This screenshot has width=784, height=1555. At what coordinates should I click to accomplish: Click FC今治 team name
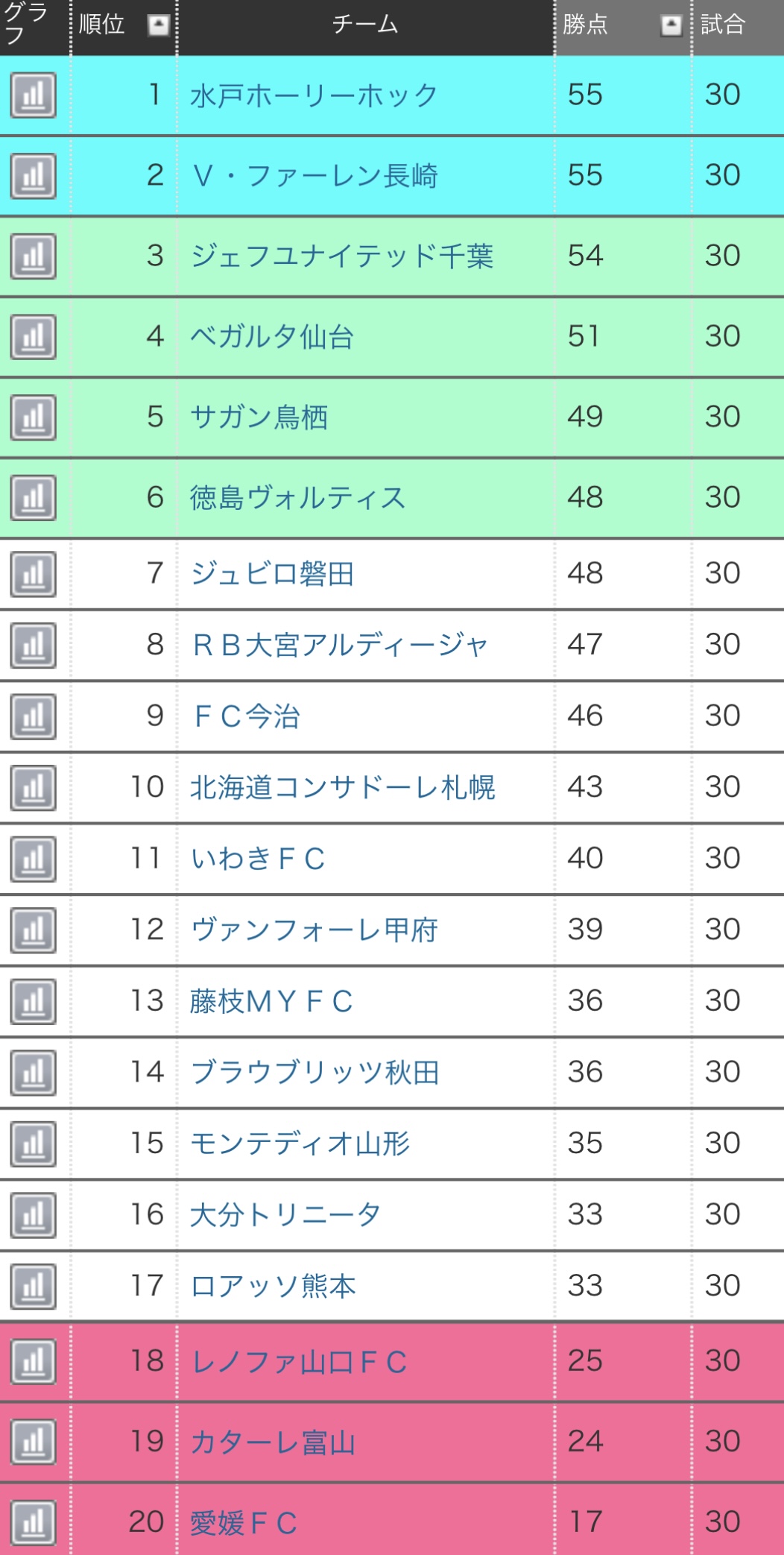coord(246,716)
